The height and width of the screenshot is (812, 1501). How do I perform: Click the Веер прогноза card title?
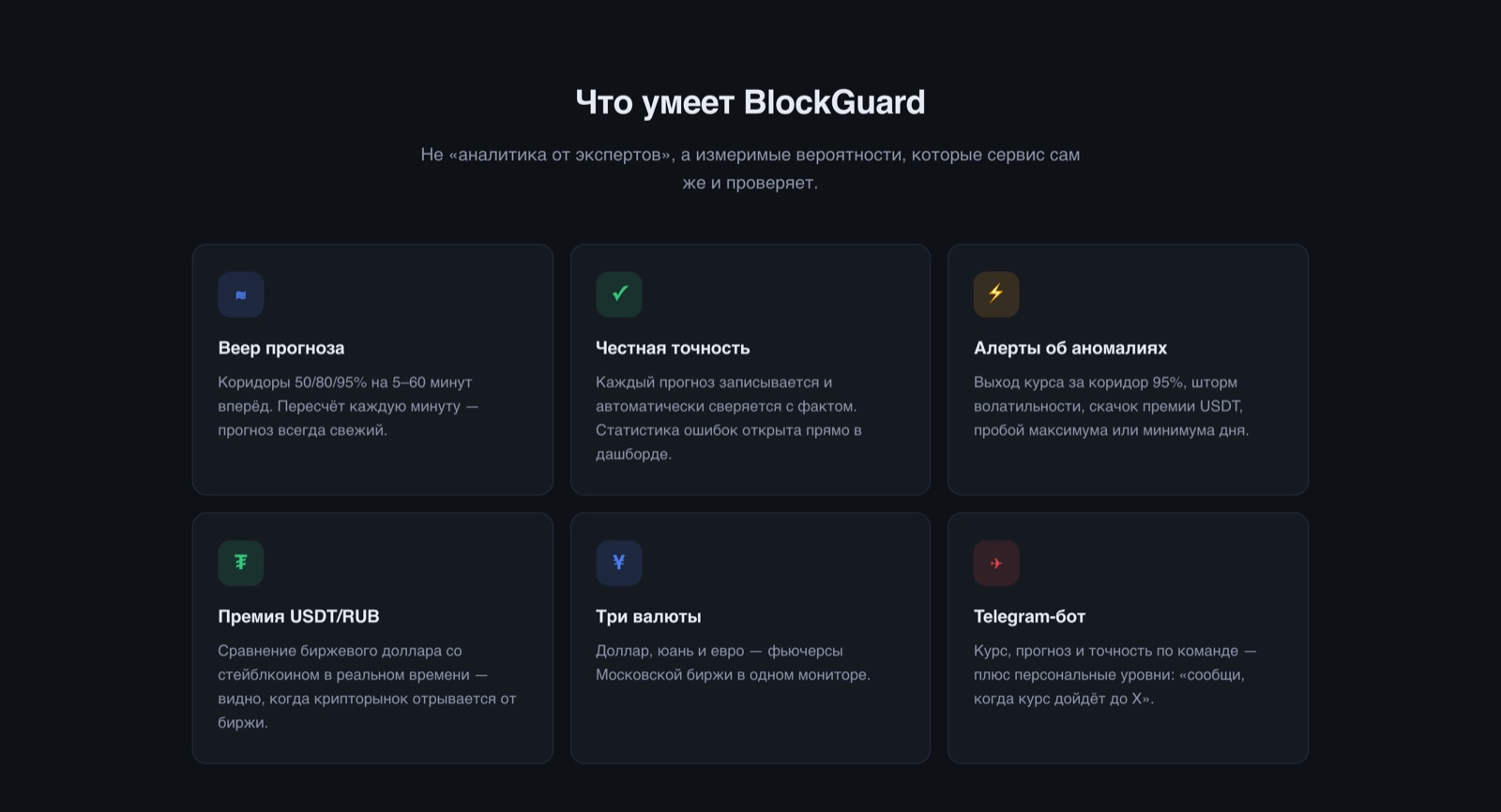click(x=281, y=348)
